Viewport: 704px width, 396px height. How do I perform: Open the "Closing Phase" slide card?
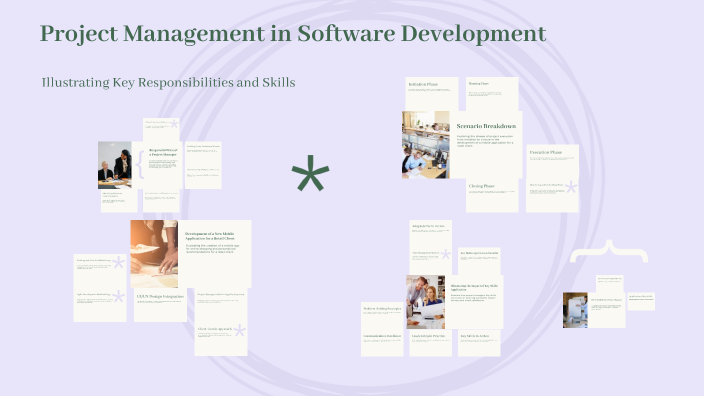[x=492, y=195]
